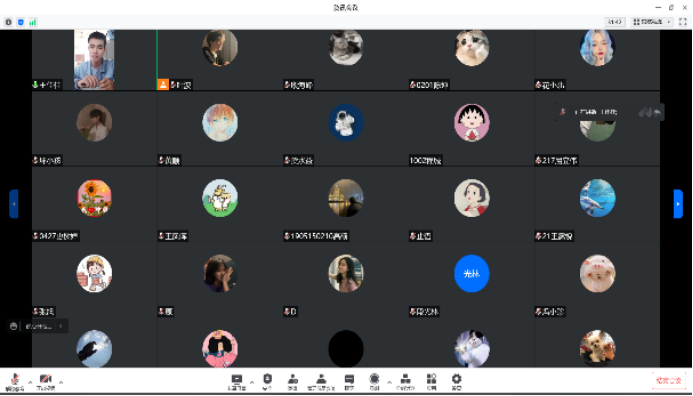Open the video options arrow beside camera

61,382
